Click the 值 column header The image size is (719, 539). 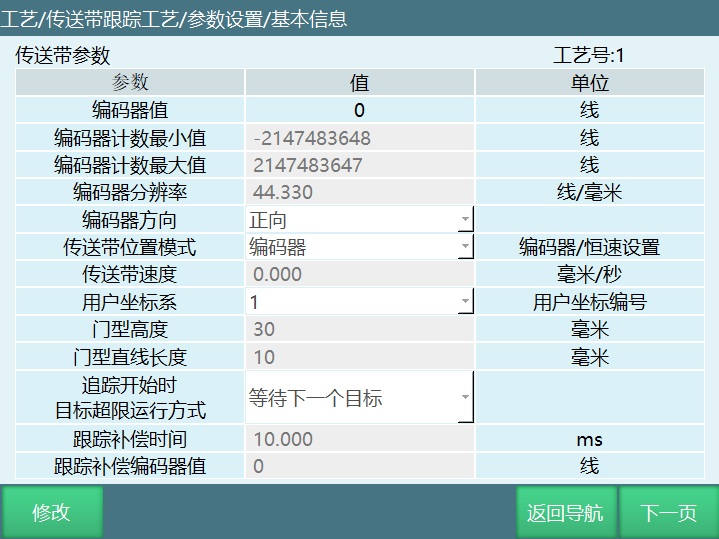pyautogui.click(x=359, y=83)
